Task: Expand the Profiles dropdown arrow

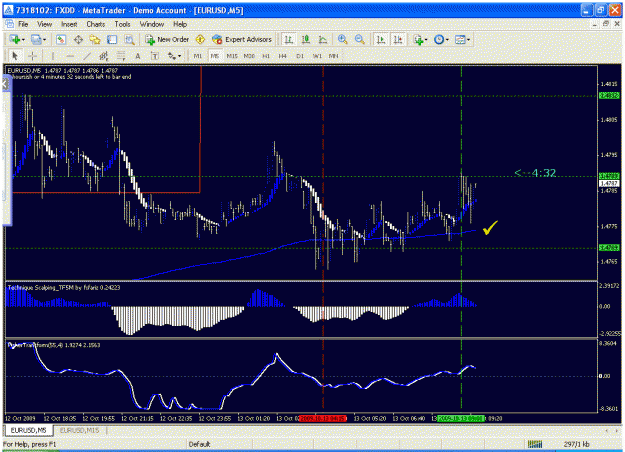Action: coord(44,39)
